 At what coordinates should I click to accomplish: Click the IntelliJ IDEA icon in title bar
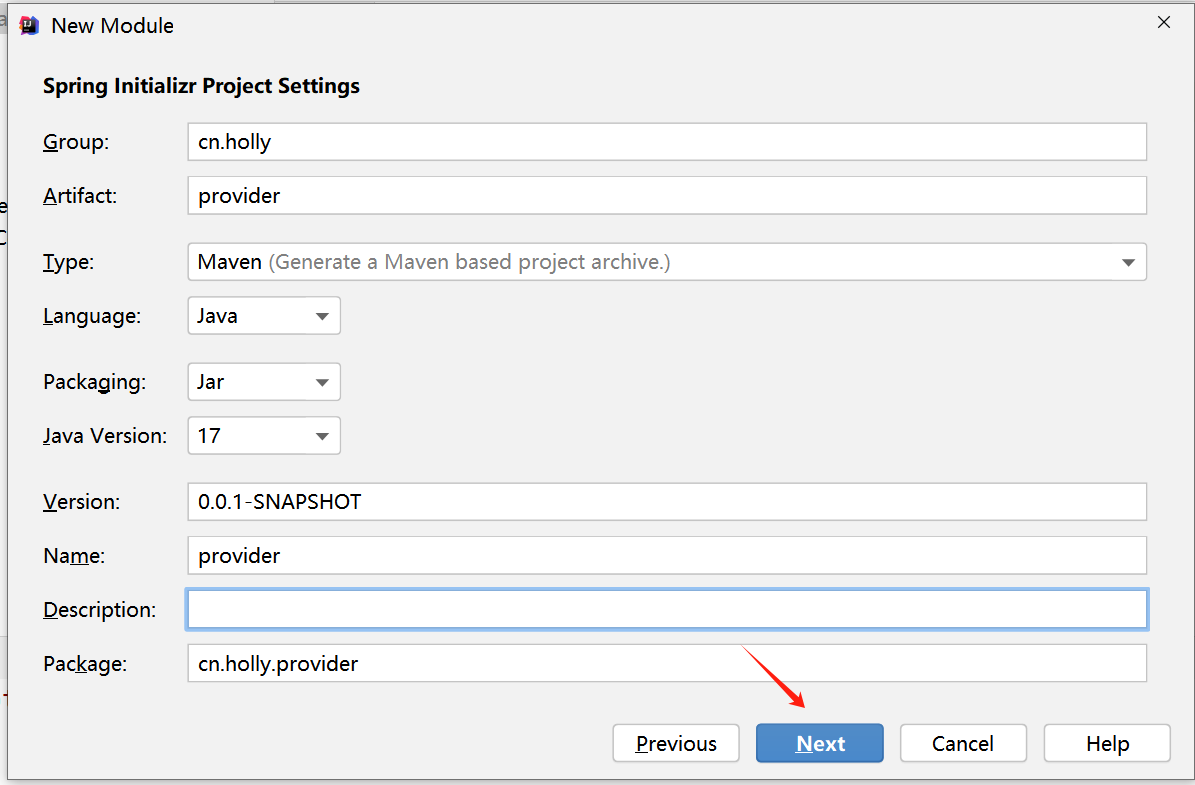tap(30, 25)
